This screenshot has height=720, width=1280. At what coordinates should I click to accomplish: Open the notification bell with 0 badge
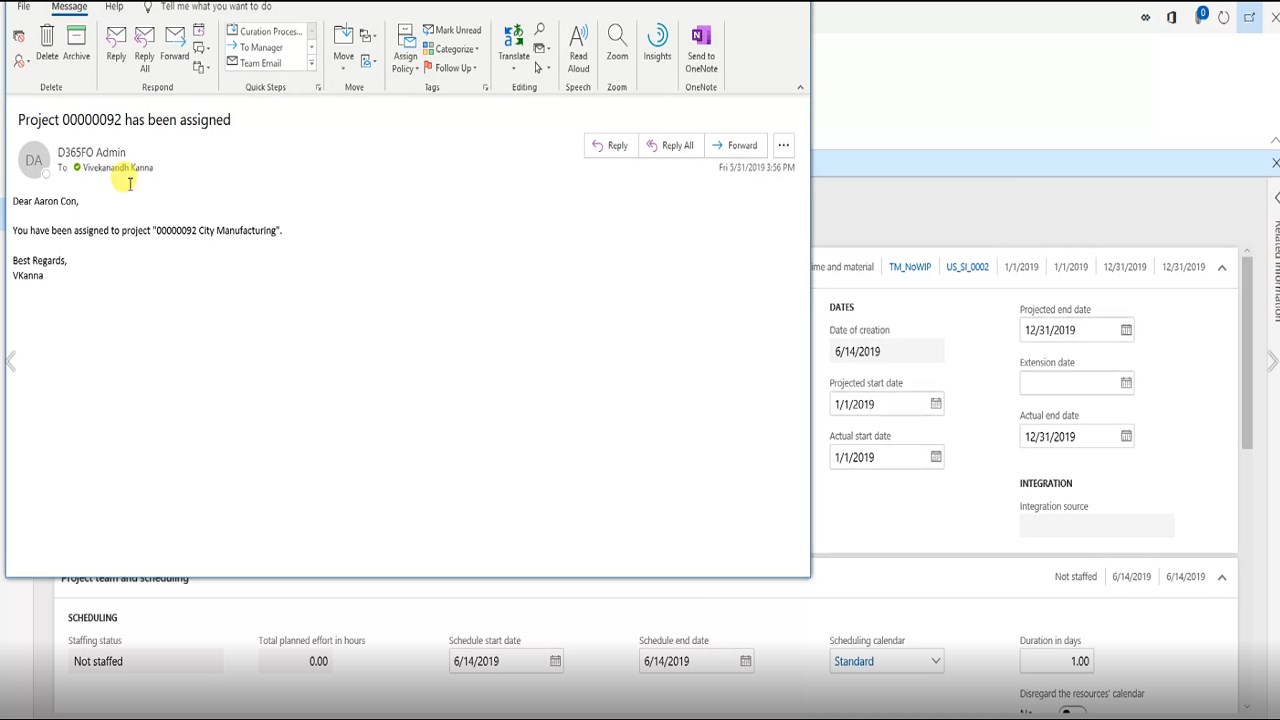coord(1199,16)
